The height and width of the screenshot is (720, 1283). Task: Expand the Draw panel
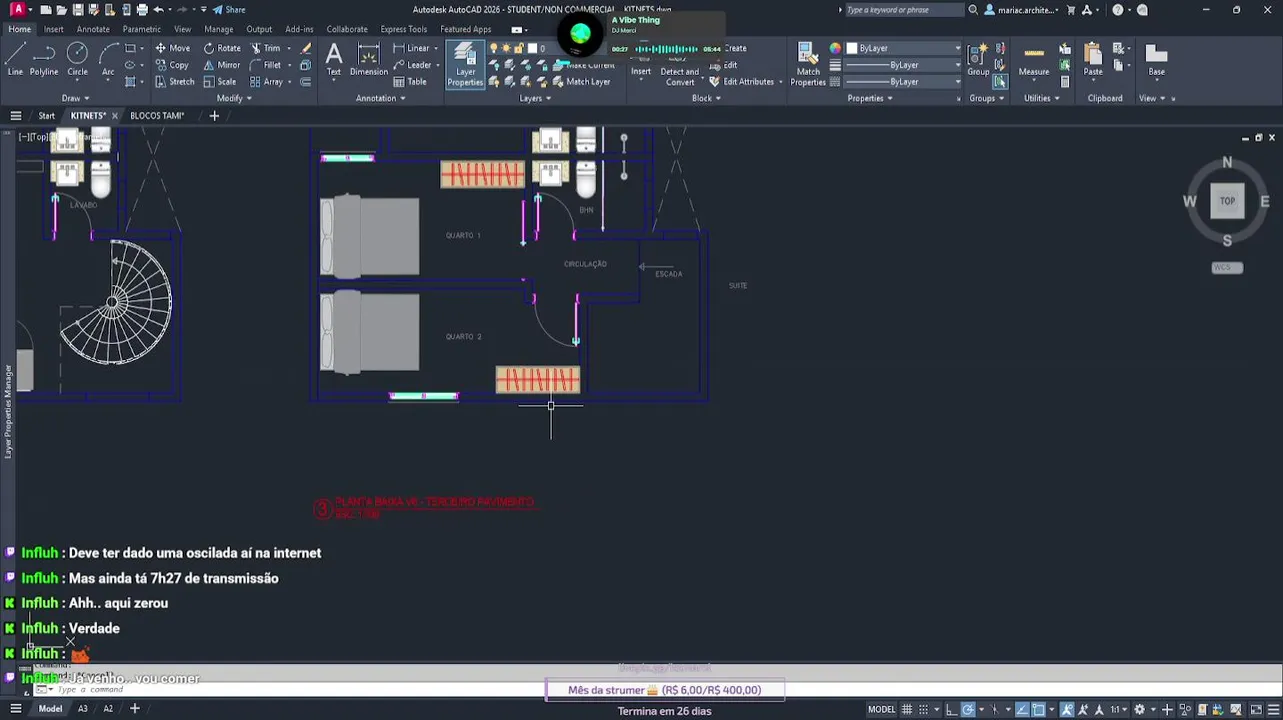76,98
